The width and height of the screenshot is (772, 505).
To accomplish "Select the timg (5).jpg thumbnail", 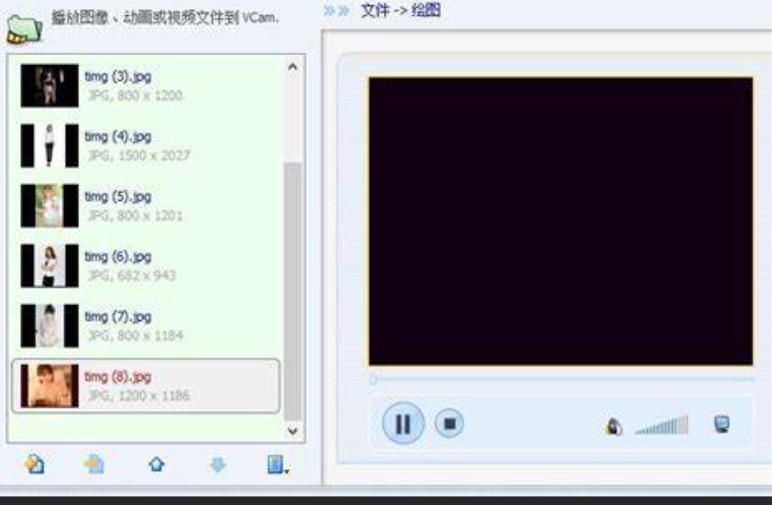I will tap(49, 206).
